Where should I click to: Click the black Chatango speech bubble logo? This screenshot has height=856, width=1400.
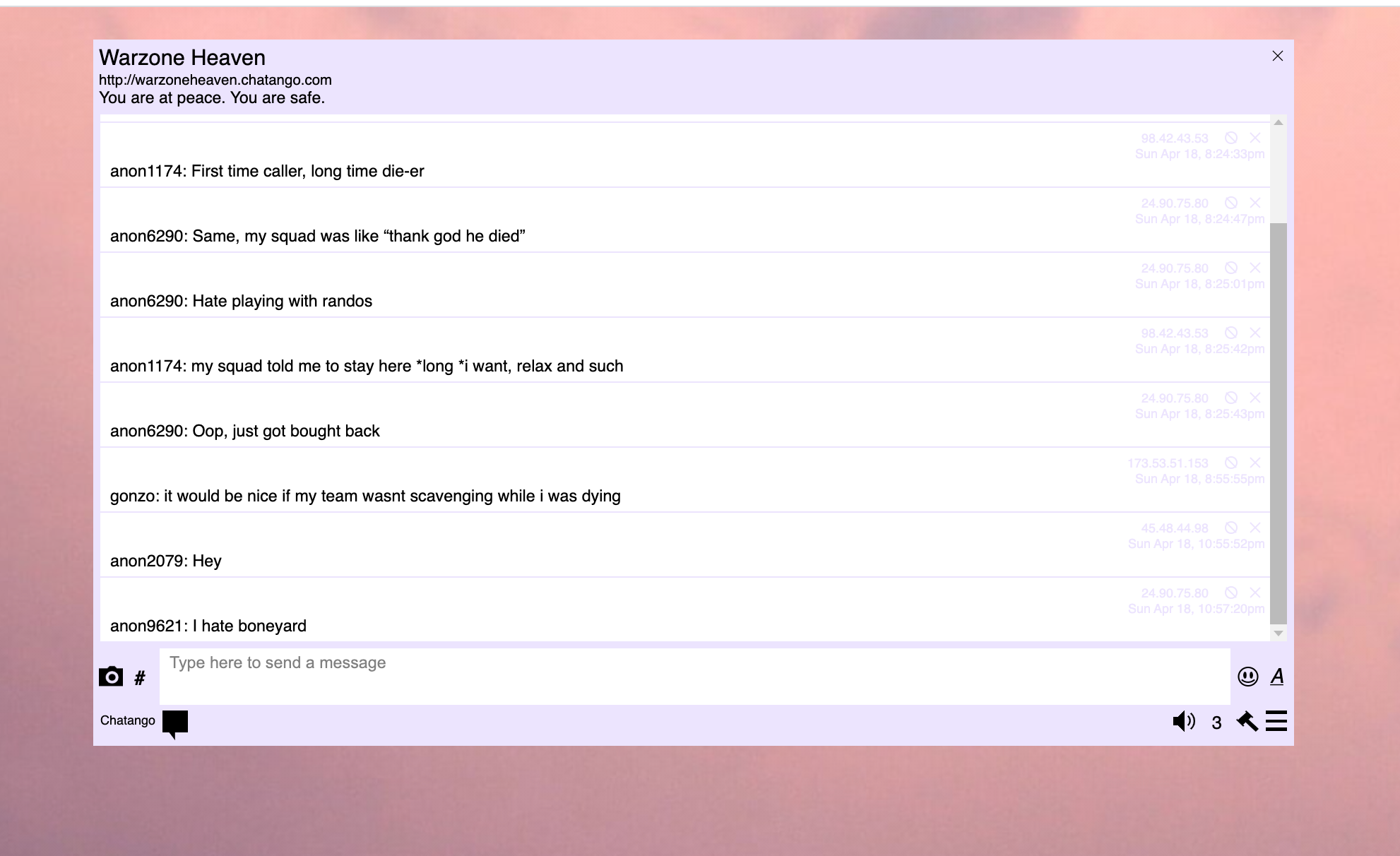click(x=175, y=723)
